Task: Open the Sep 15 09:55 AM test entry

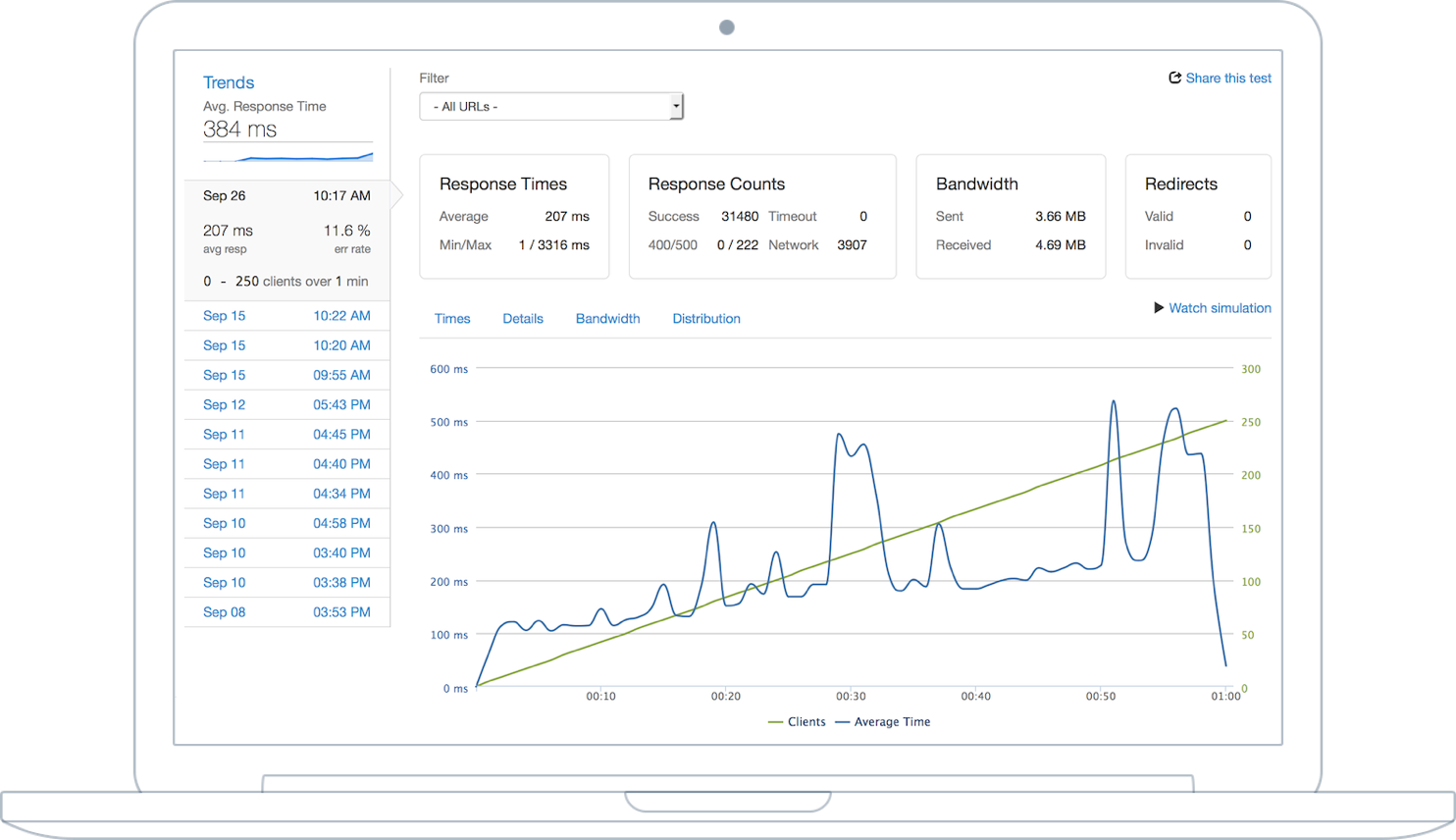Action: 286,375
